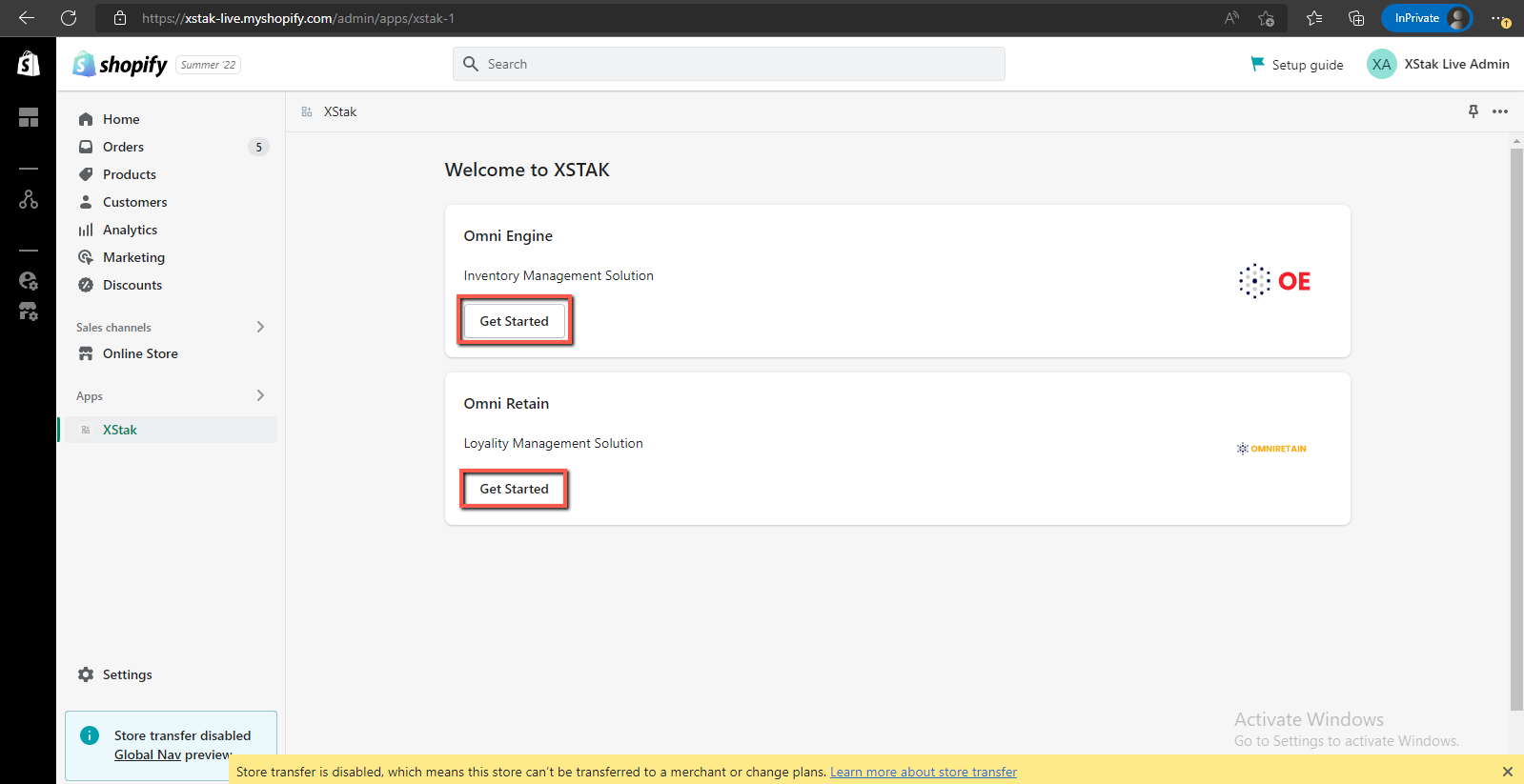Click the XA account avatar
This screenshot has height=784, width=1524.
[x=1381, y=64]
